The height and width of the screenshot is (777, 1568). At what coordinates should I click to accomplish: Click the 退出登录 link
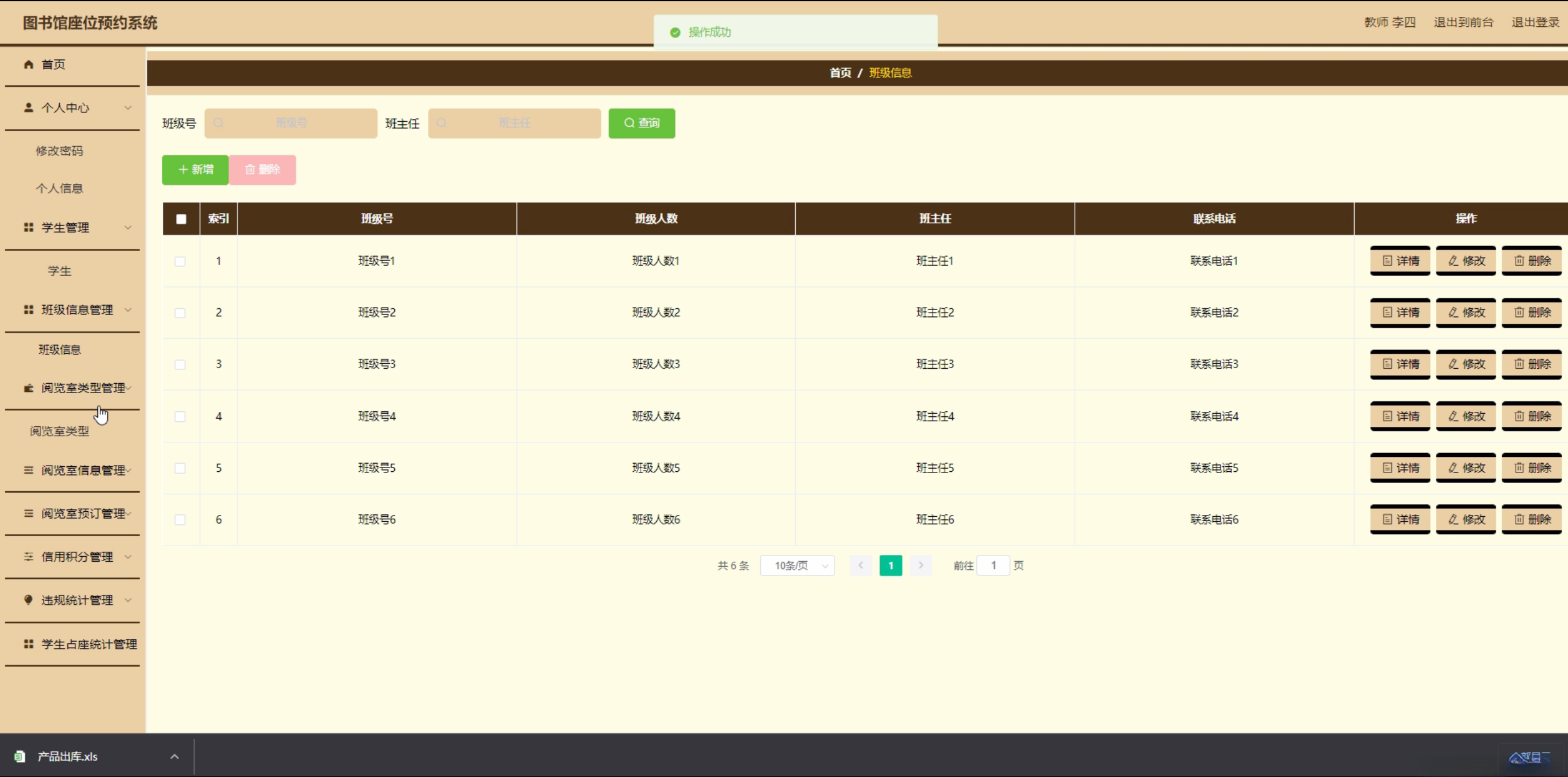pos(1535,22)
